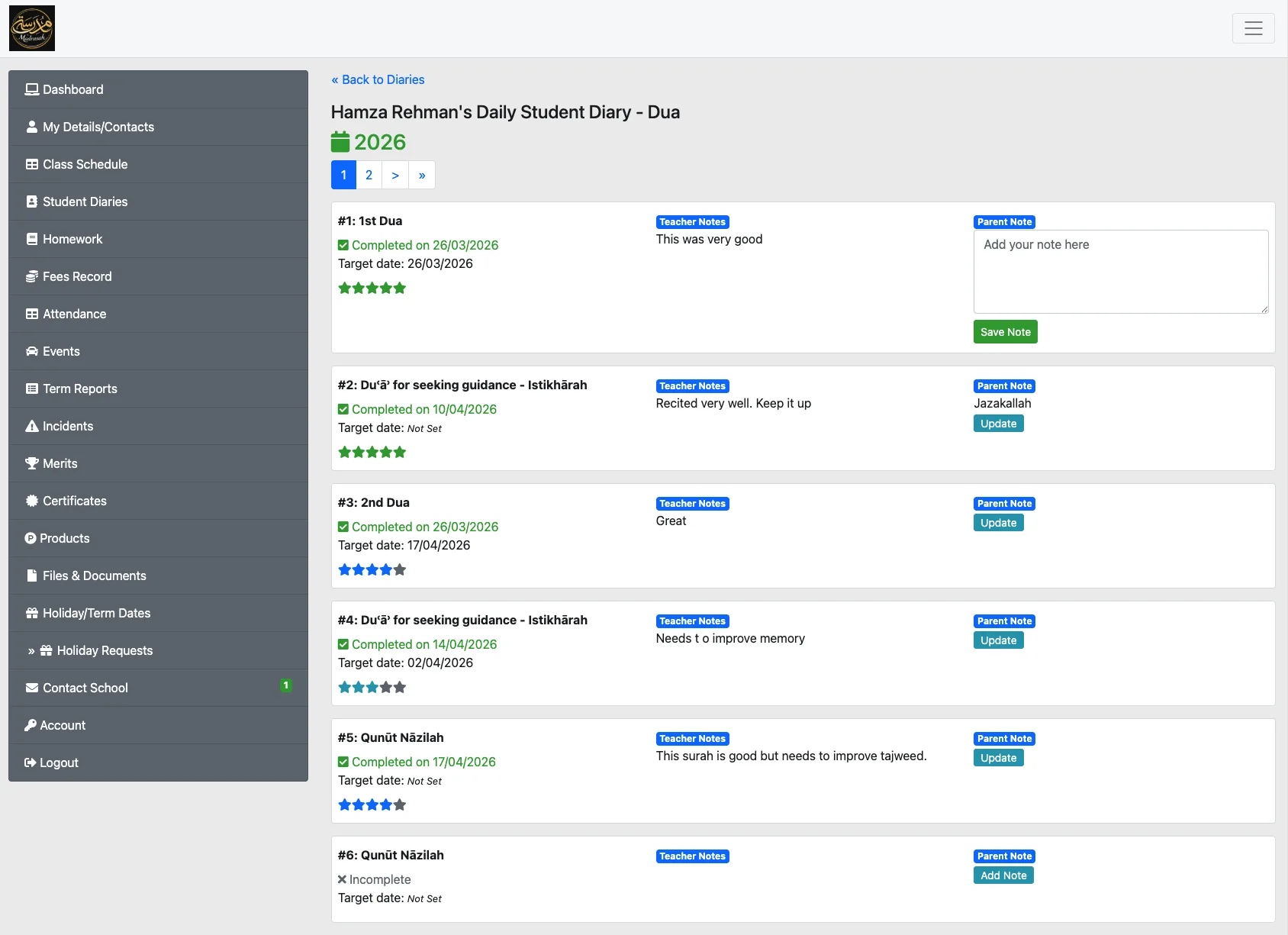Update parent note for #4 Istikhārah
This screenshot has width=1288, height=935.
(998, 640)
